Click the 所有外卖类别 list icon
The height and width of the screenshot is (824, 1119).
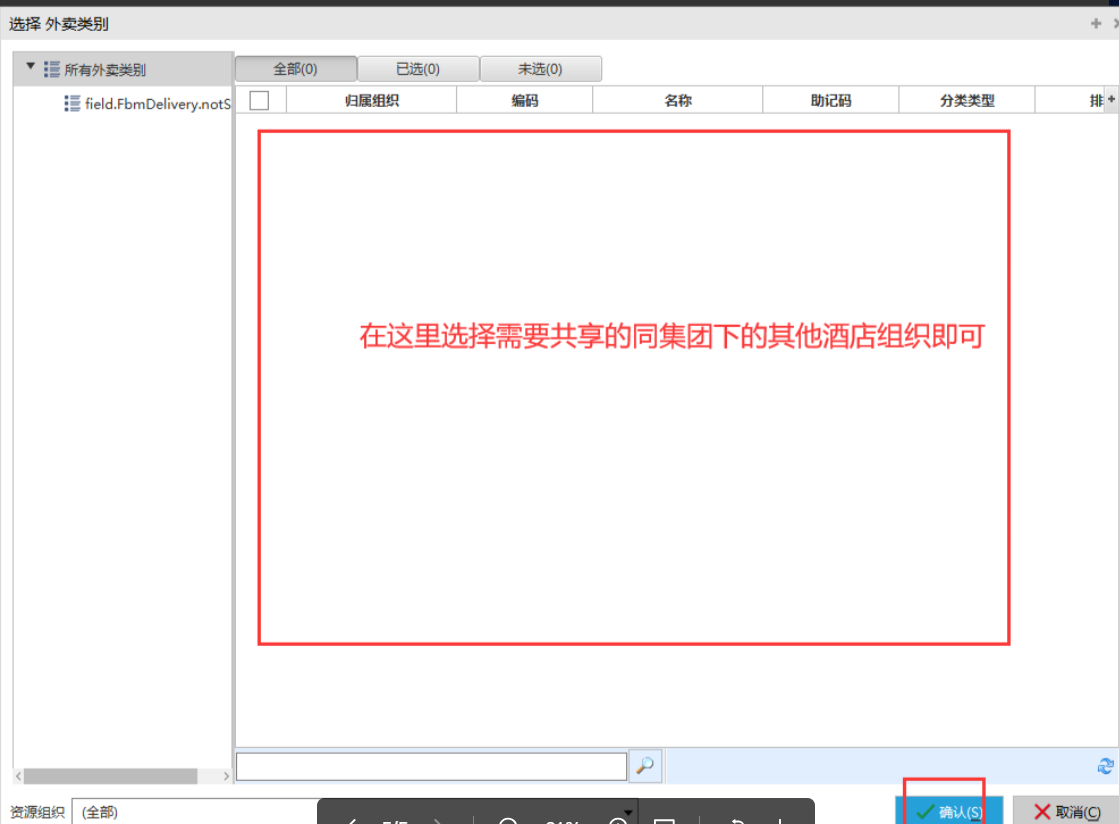(52, 69)
